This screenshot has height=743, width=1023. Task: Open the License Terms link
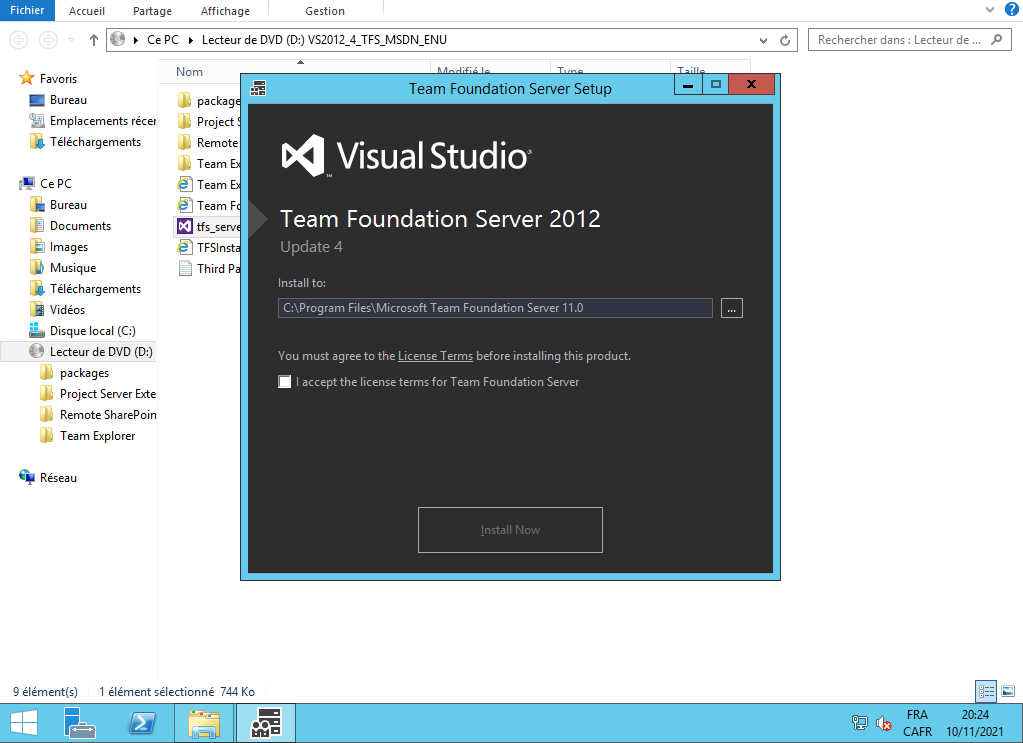coord(435,356)
